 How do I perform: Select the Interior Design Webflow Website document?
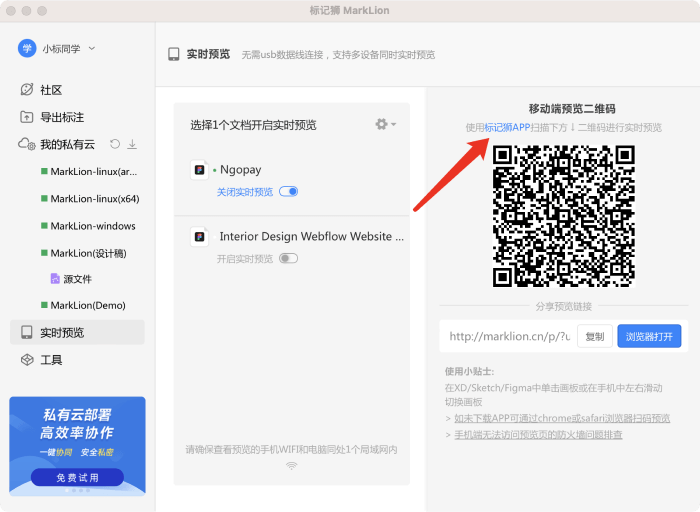coord(312,237)
